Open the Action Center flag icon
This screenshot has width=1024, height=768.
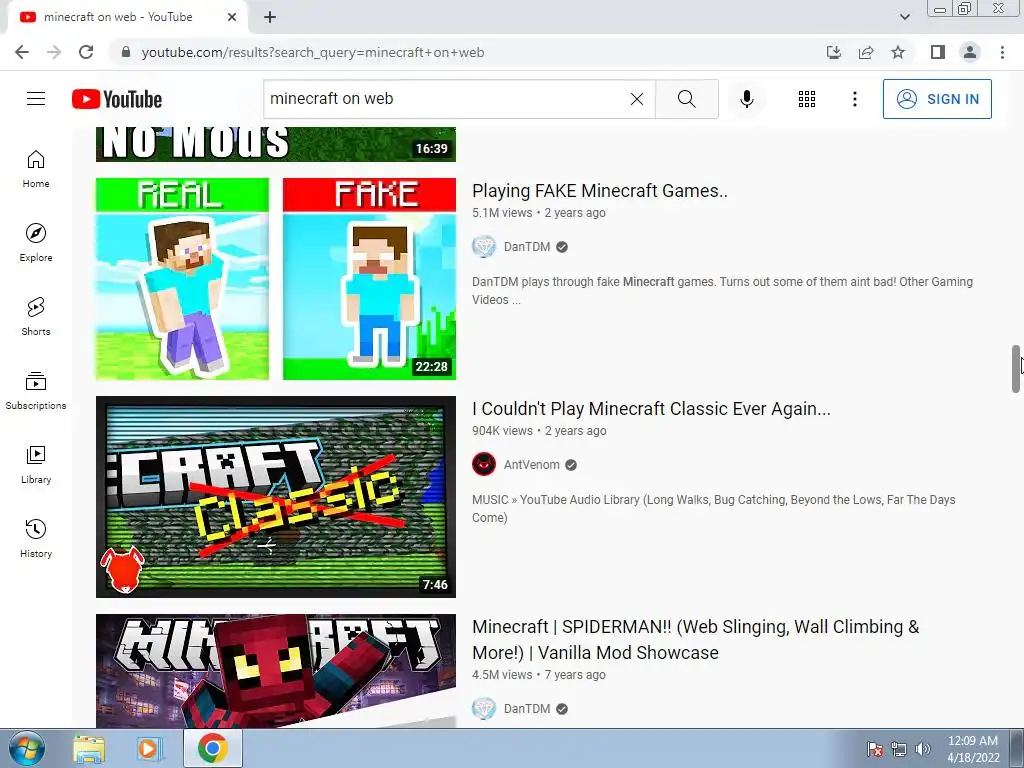(875, 749)
